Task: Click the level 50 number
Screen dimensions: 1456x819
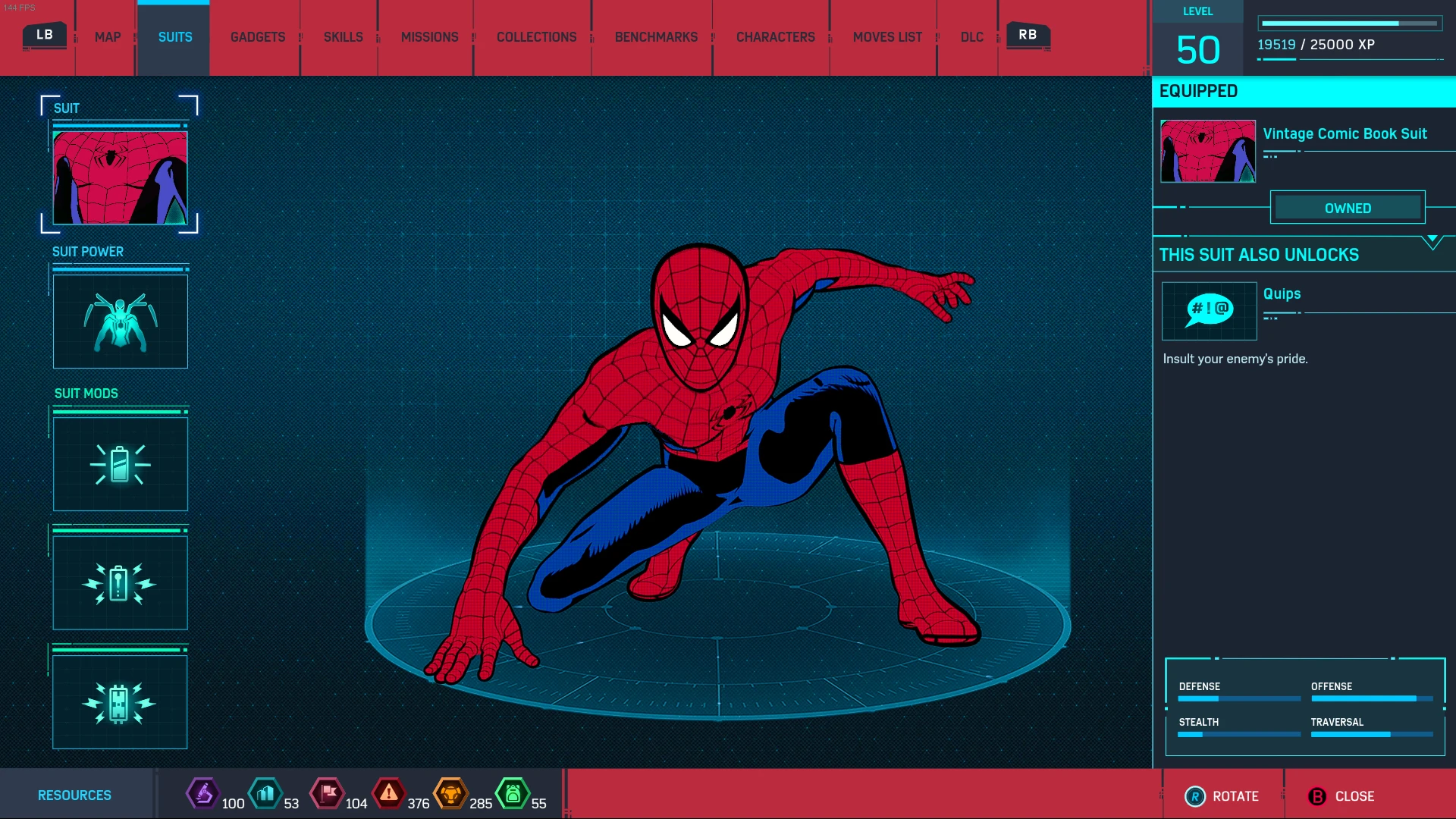Action: (1198, 50)
